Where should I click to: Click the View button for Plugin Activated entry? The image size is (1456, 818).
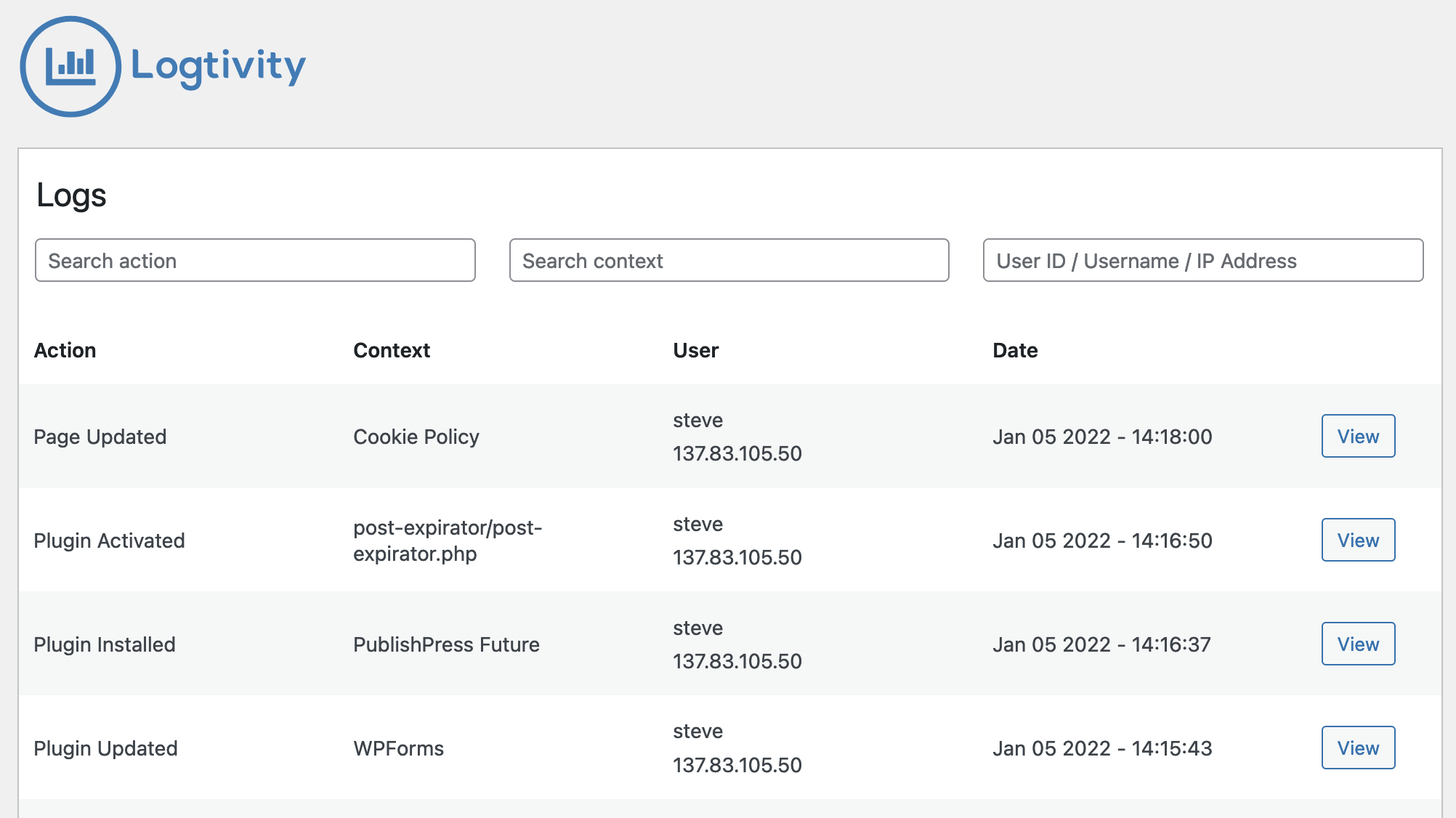click(1357, 540)
